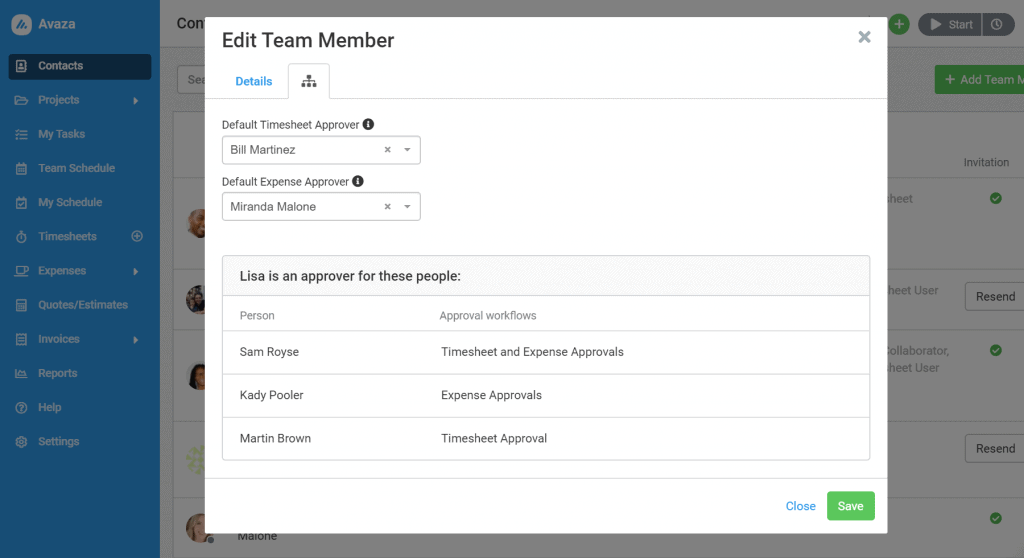This screenshot has height=558, width=1024.
Task: Switch to the org chart hierarchy tab
Action: [x=308, y=82]
